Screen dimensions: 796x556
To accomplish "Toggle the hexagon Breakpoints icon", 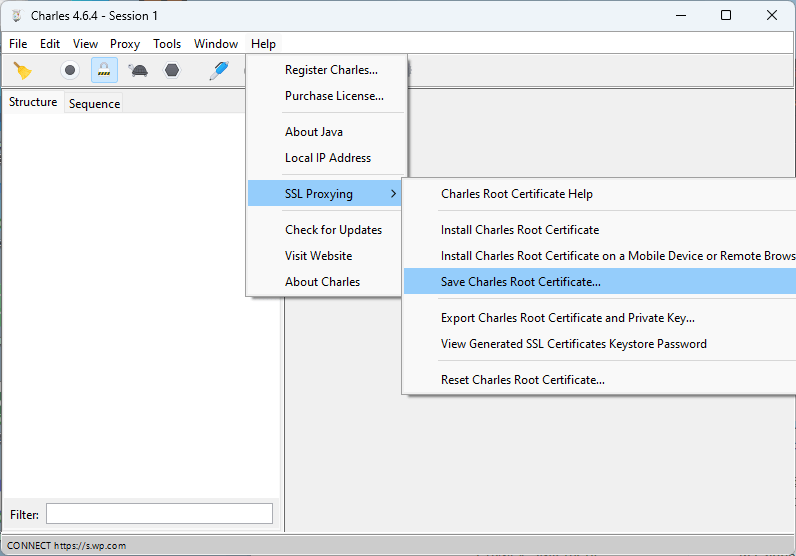I will [x=172, y=70].
